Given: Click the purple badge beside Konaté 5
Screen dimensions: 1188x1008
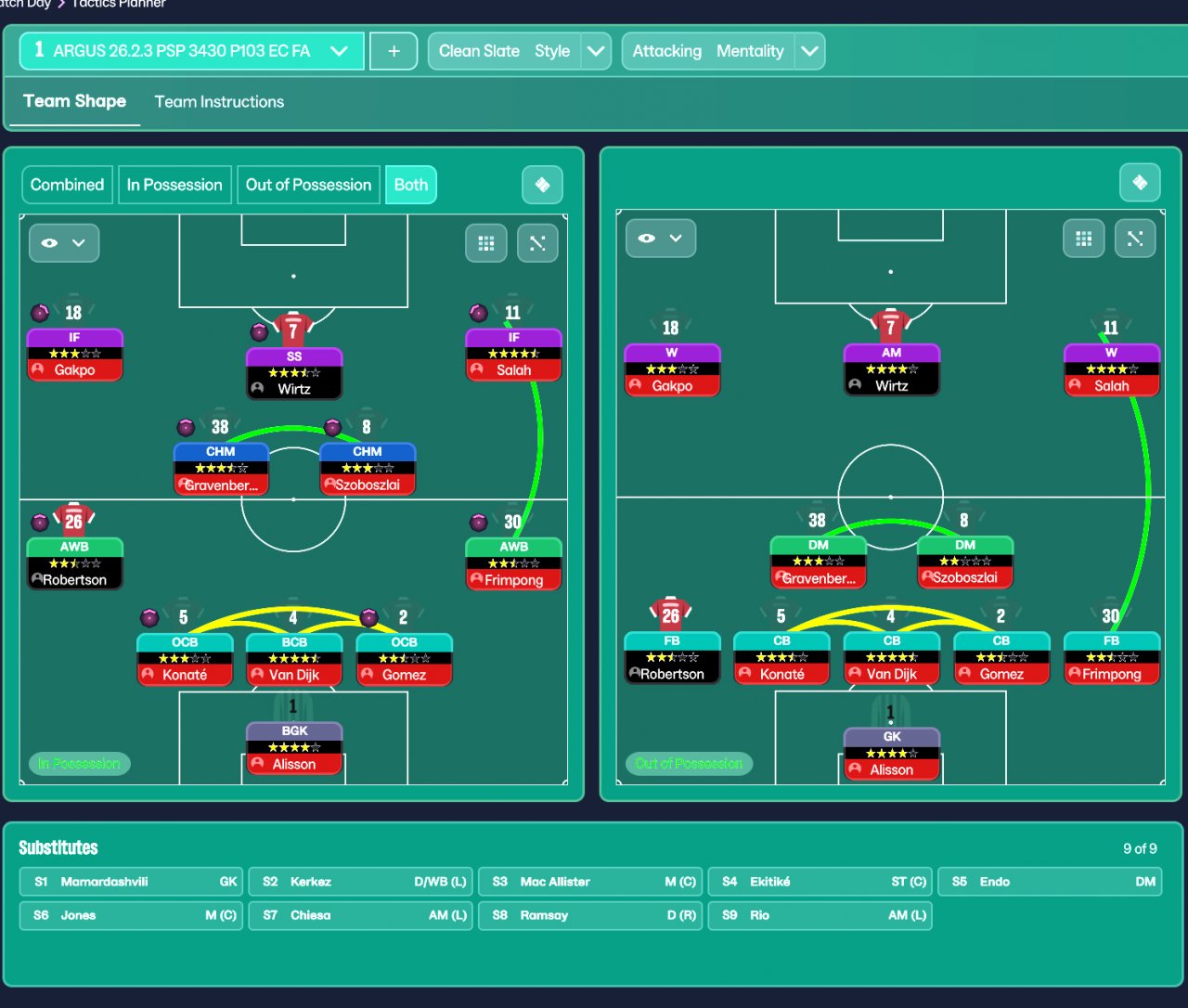Looking at the screenshot, I should coord(149,617).
